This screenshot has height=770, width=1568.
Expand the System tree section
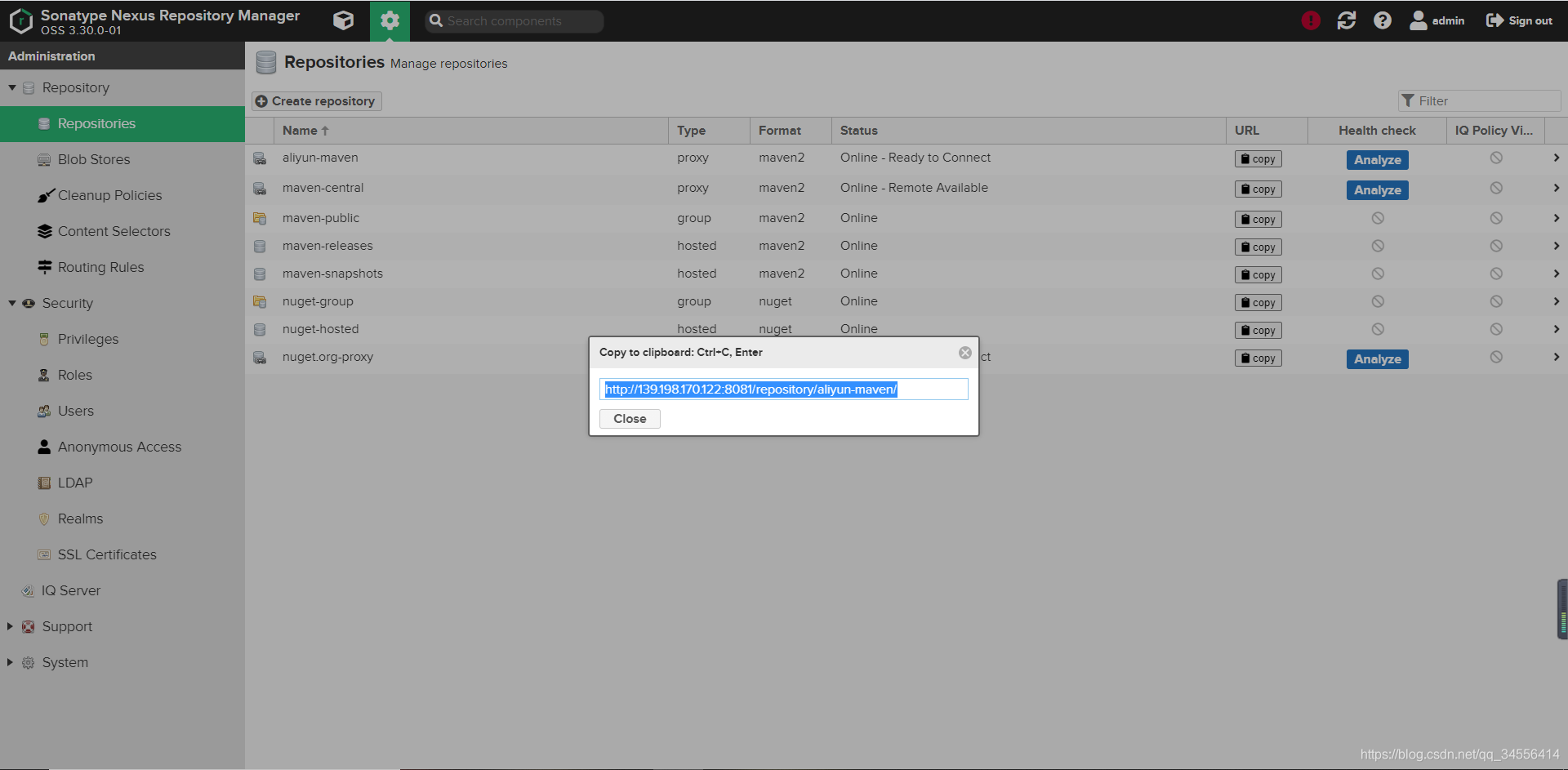(10, 662)
